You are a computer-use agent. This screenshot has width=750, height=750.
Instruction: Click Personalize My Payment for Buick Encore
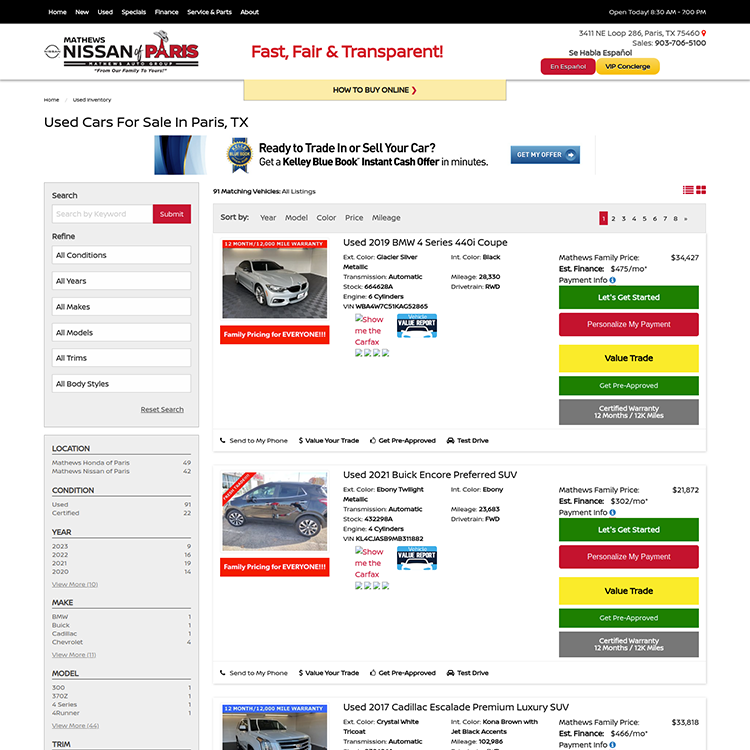pyautogui.click(x=629, y=557)
